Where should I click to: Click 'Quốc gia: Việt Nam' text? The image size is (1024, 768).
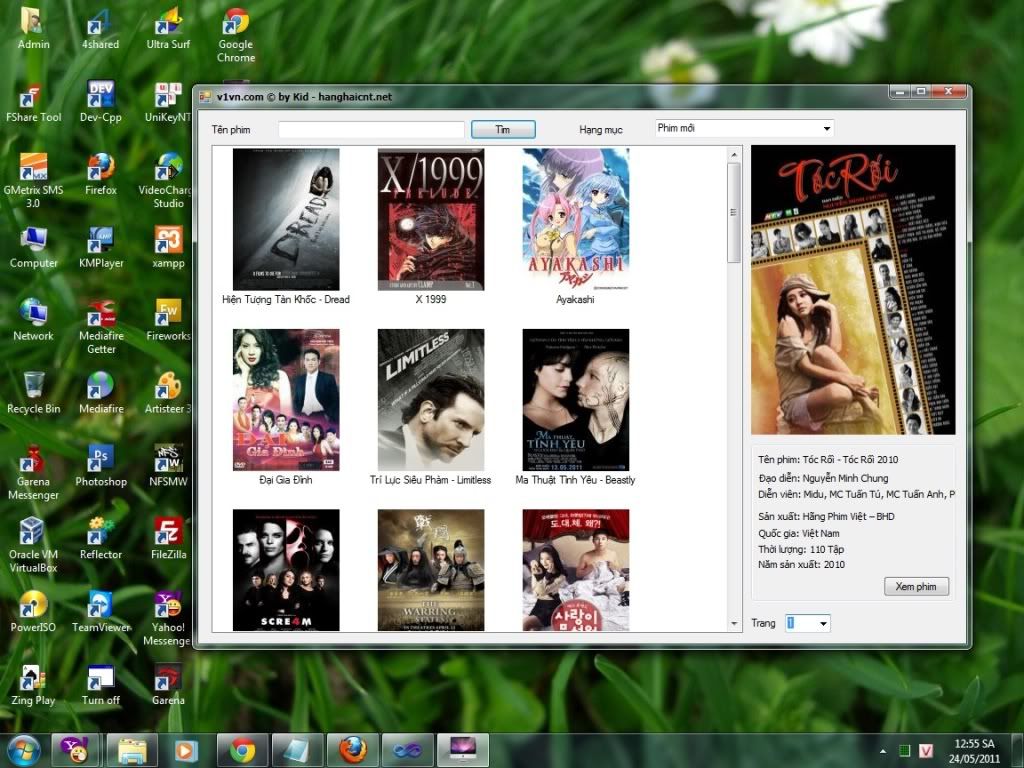pos(799,534)
